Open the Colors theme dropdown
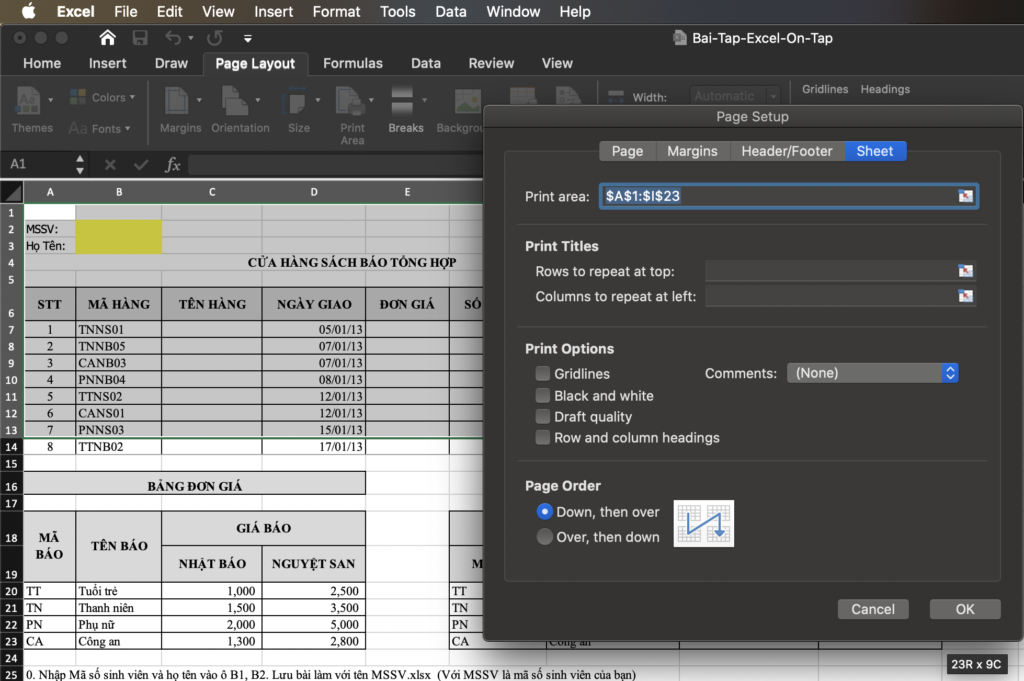Image resolution: width=1024 pixels, height=681 pixels. click(103, 97)
